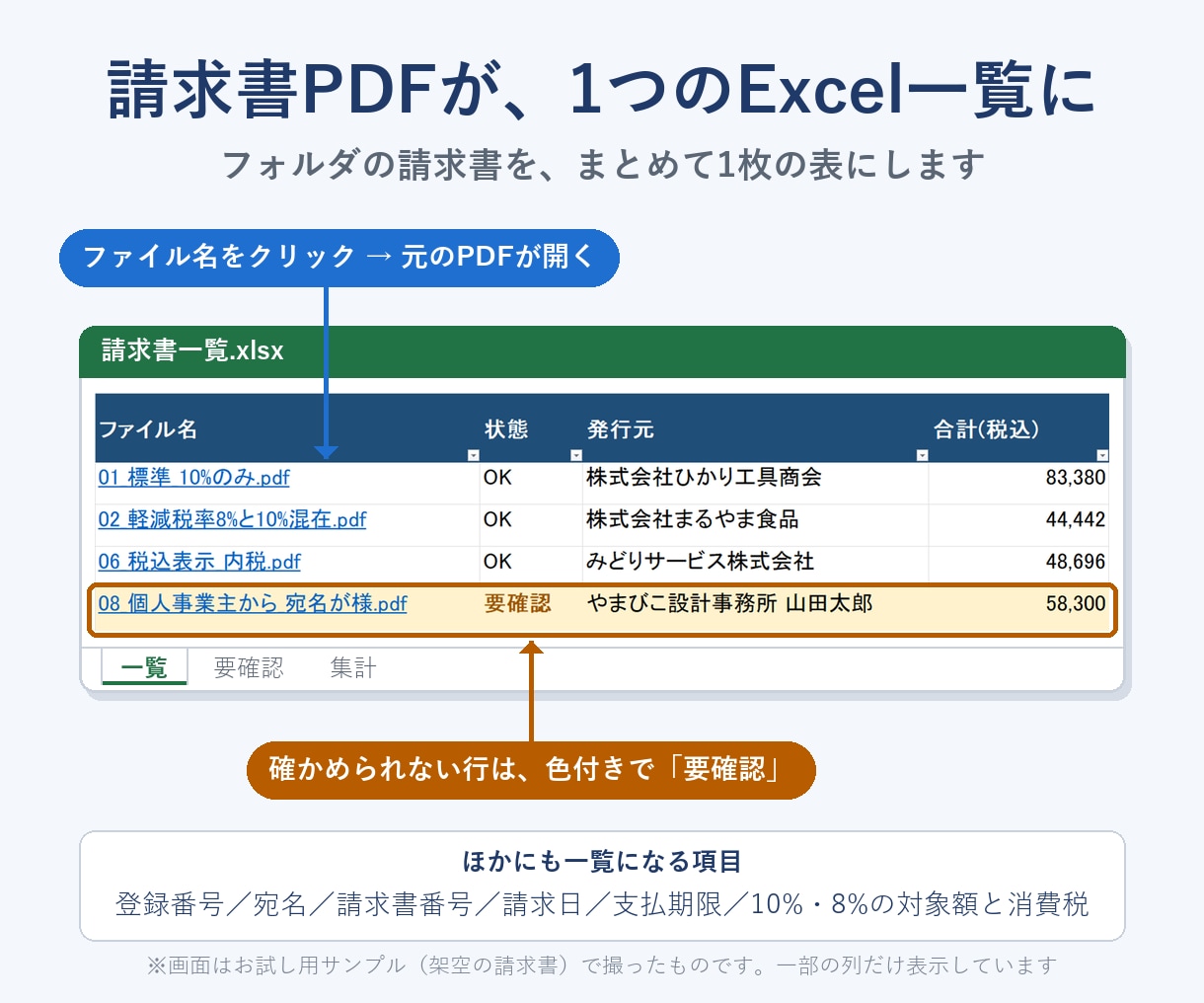Open the link 02_軽減税率8%と10%混在.pdf

coord(232,519)
